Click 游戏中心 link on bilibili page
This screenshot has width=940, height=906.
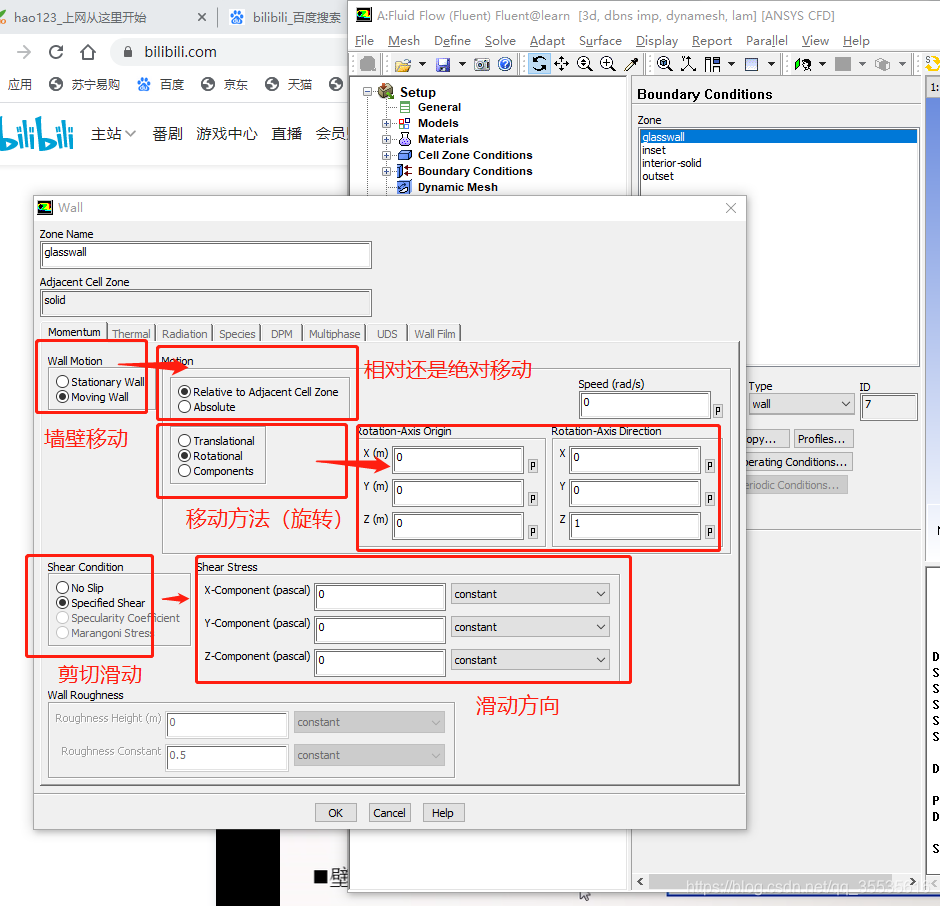pyautogui.click(x=227, y=133)
